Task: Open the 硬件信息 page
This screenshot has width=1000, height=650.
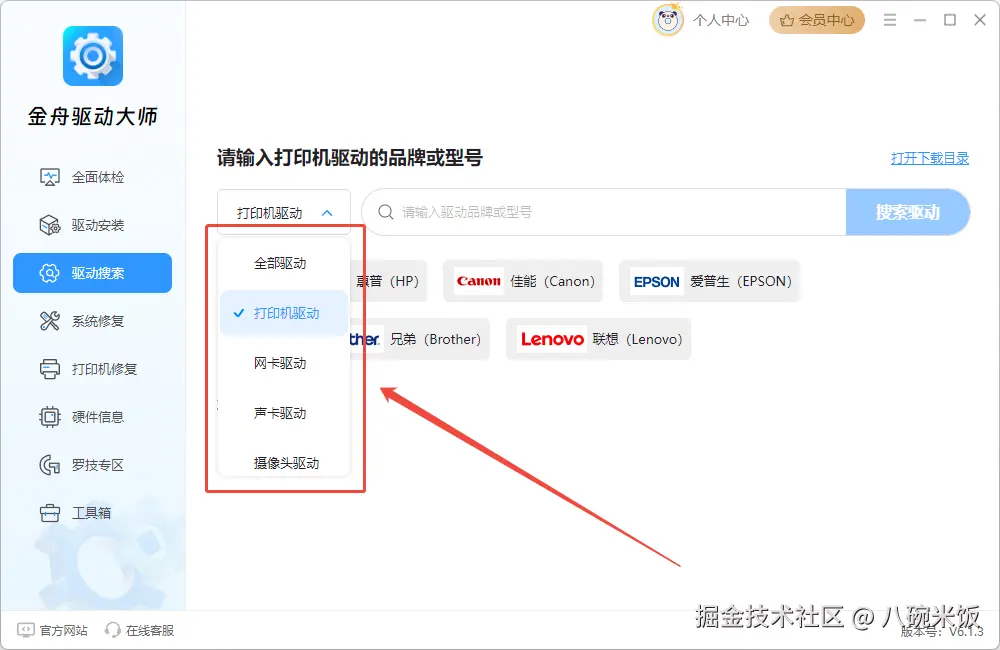Action: 92,417
